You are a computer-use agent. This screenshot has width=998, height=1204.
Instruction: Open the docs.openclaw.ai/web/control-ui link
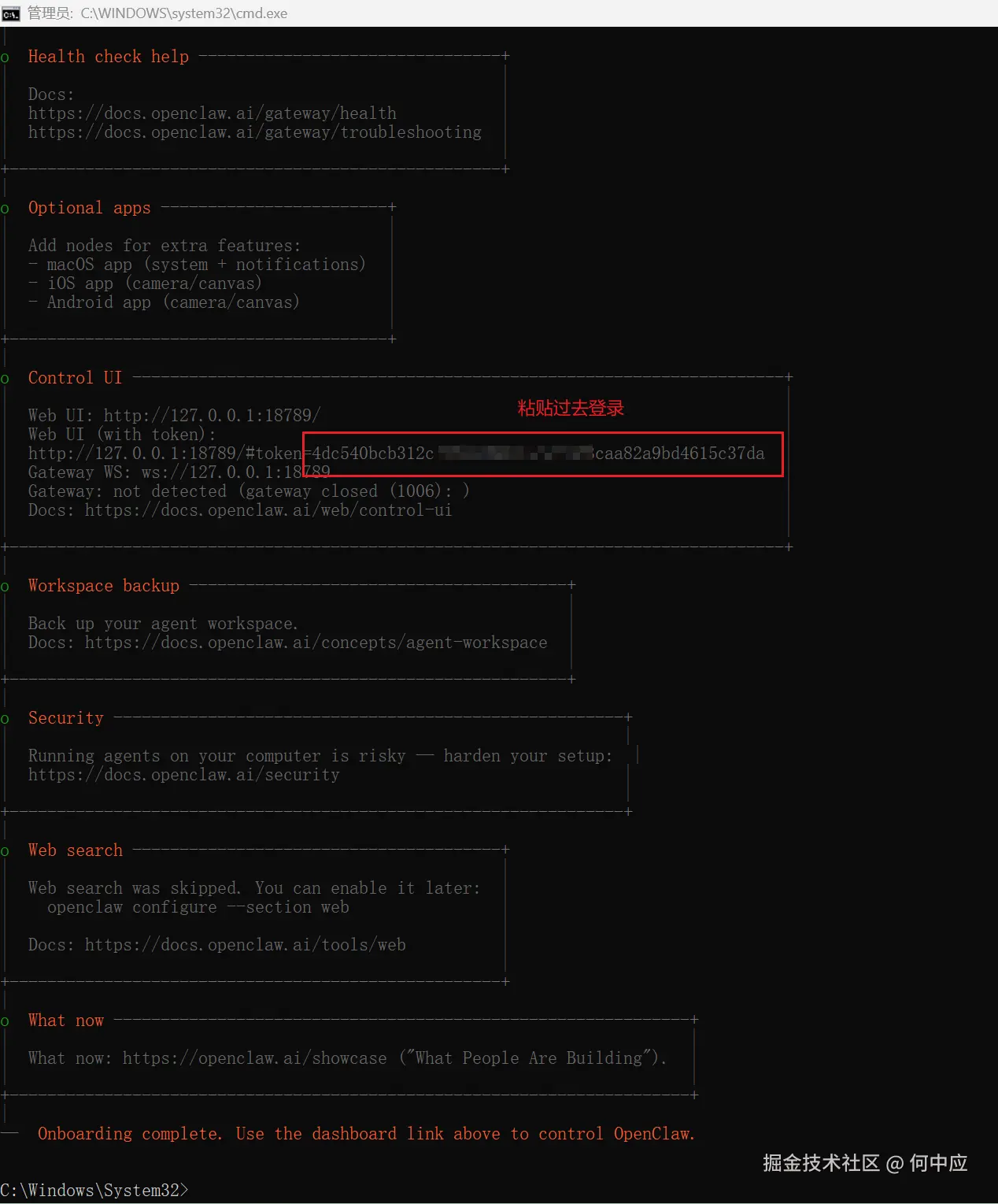(268, 510)
